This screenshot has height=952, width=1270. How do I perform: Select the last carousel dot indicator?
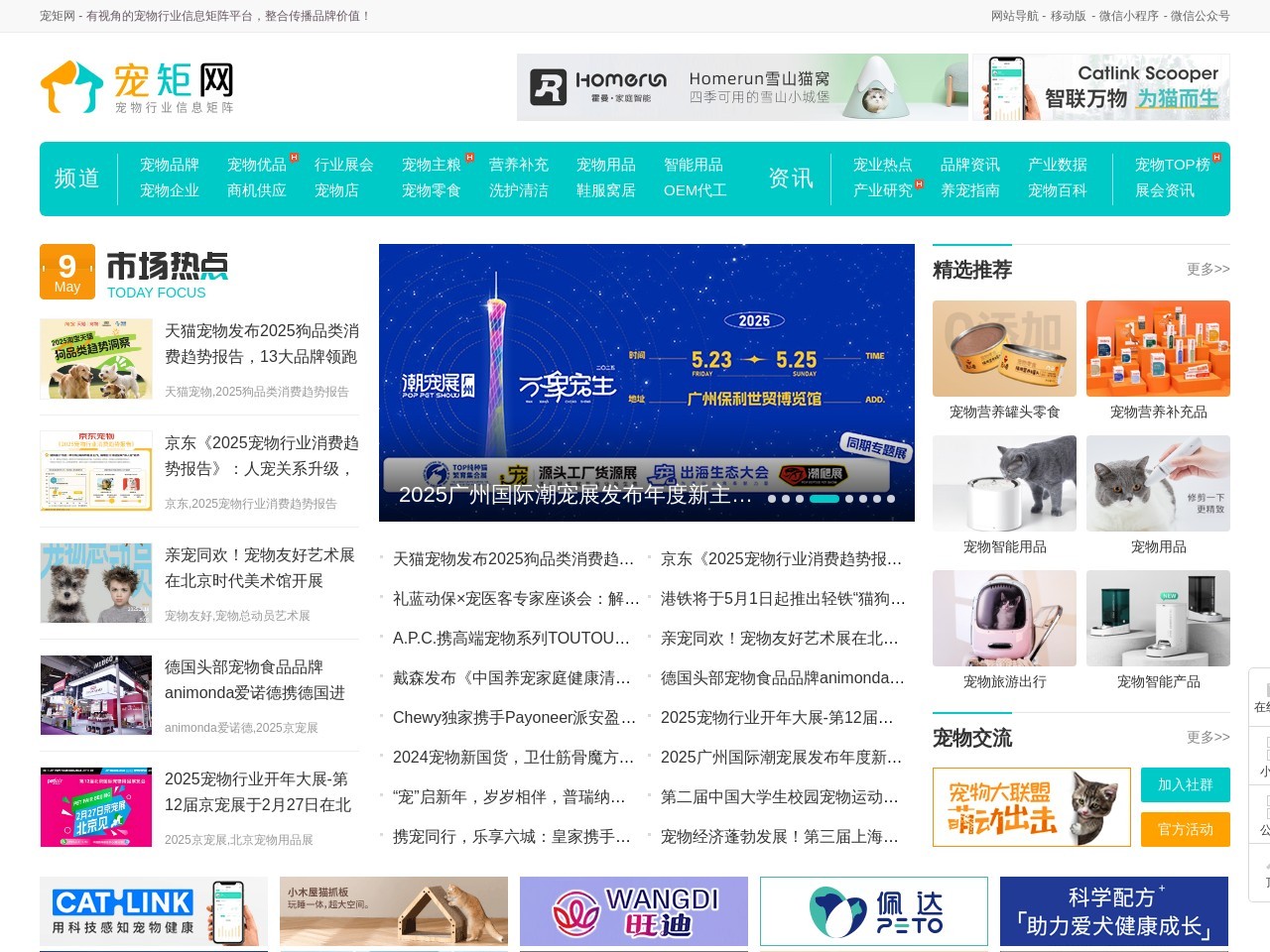coord(891,499)
